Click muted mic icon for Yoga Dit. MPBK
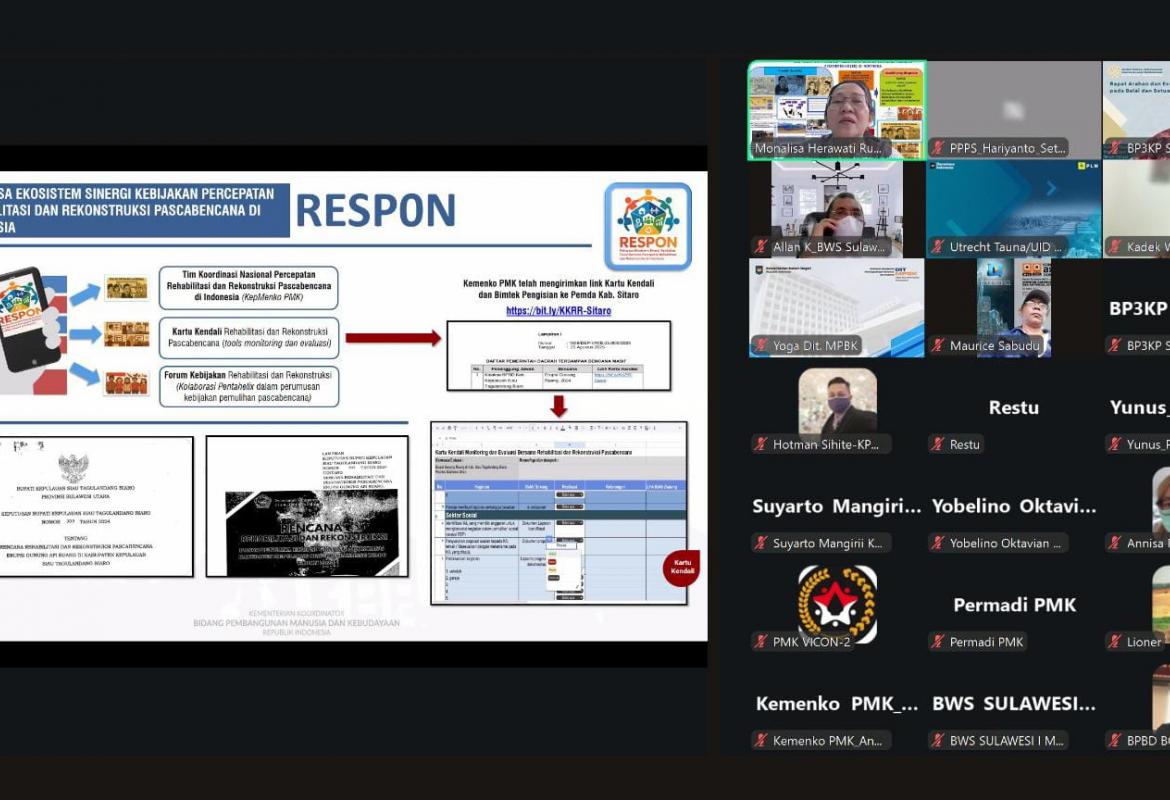The image size is (1170, 800). (762, 346)
